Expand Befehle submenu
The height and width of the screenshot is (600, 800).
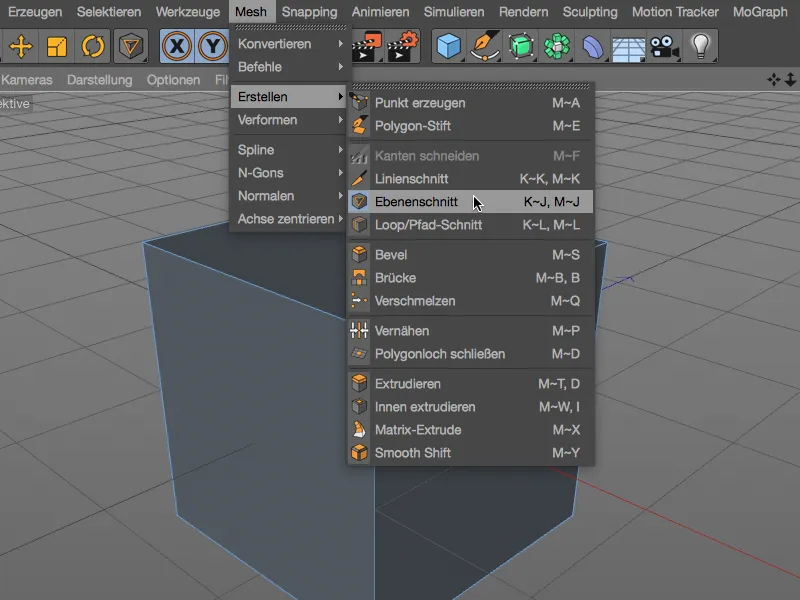[289, 67]
